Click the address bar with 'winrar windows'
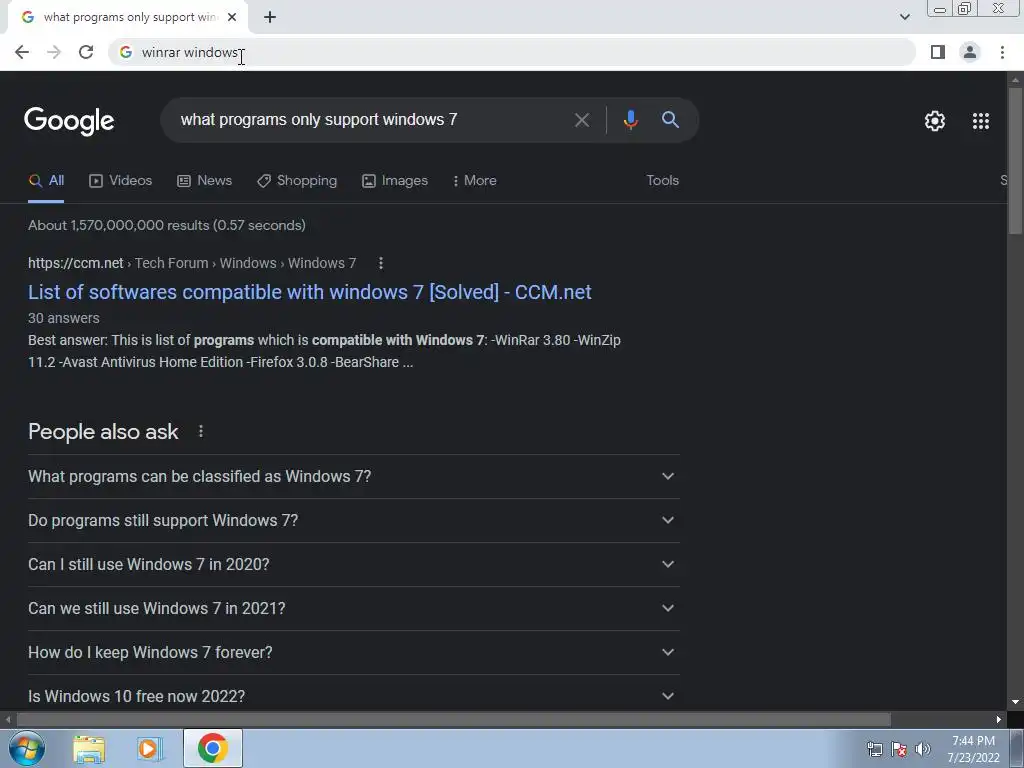 click(x=512, y=52)
